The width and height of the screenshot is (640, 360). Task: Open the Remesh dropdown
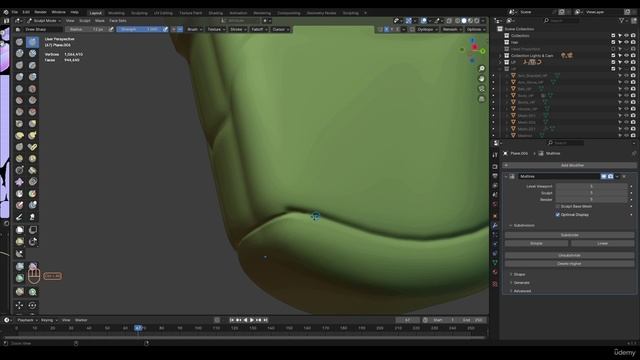[452, 29]
